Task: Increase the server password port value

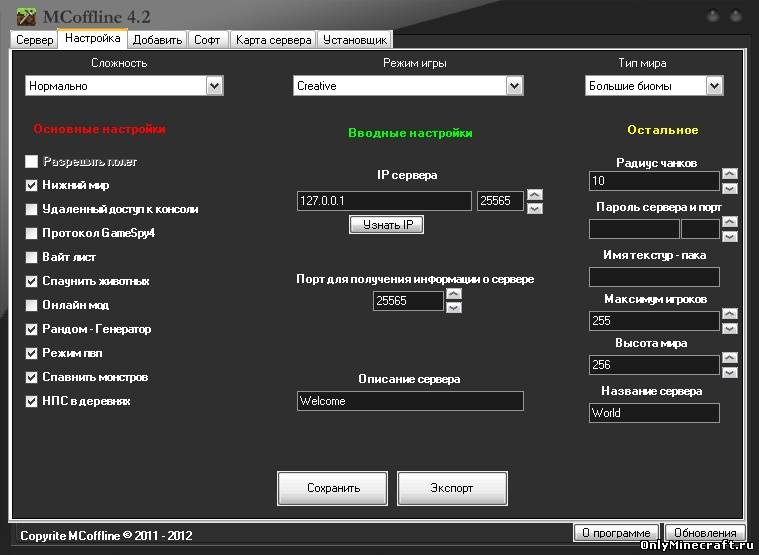Action: [730, 223]
